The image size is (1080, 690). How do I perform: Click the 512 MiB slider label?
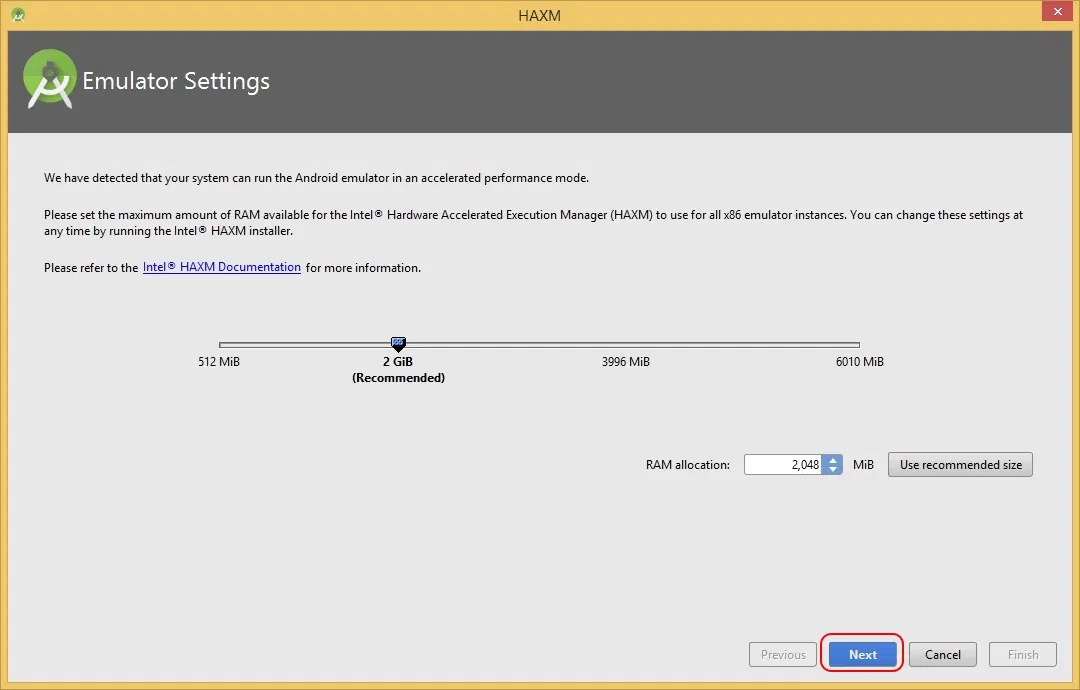coord(219,362)
